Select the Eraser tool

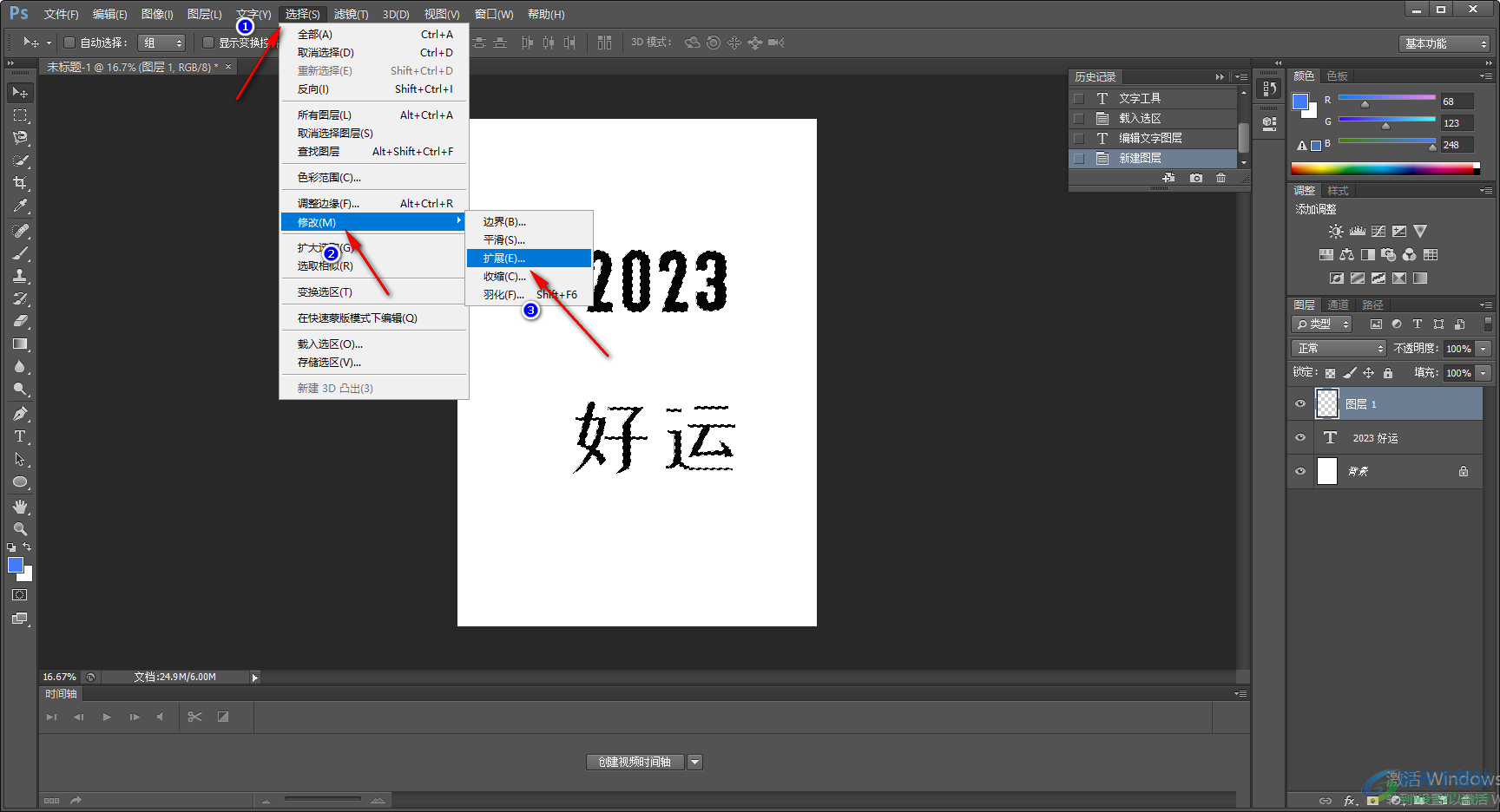click(20, 321)
